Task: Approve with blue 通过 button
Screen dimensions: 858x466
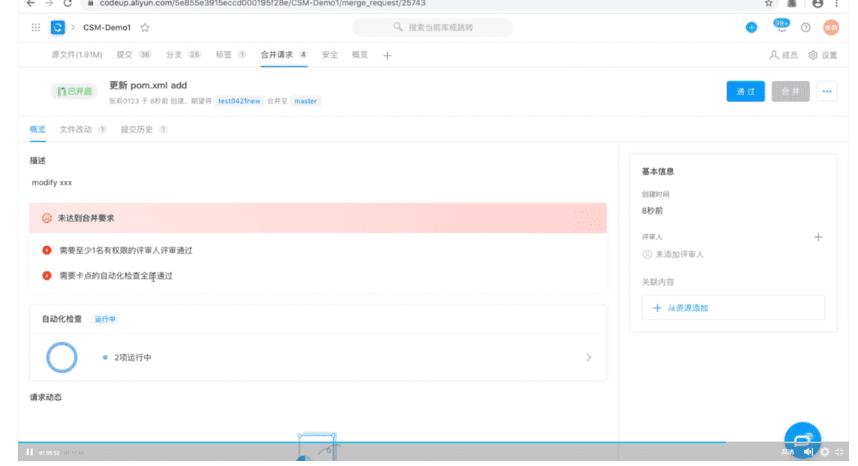Action: pos(745,91)
